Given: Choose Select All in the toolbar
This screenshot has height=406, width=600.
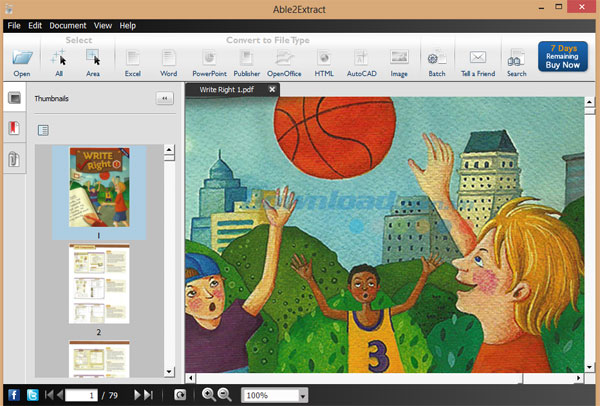Looking at the screenshot, I should [x=59, y=61].
